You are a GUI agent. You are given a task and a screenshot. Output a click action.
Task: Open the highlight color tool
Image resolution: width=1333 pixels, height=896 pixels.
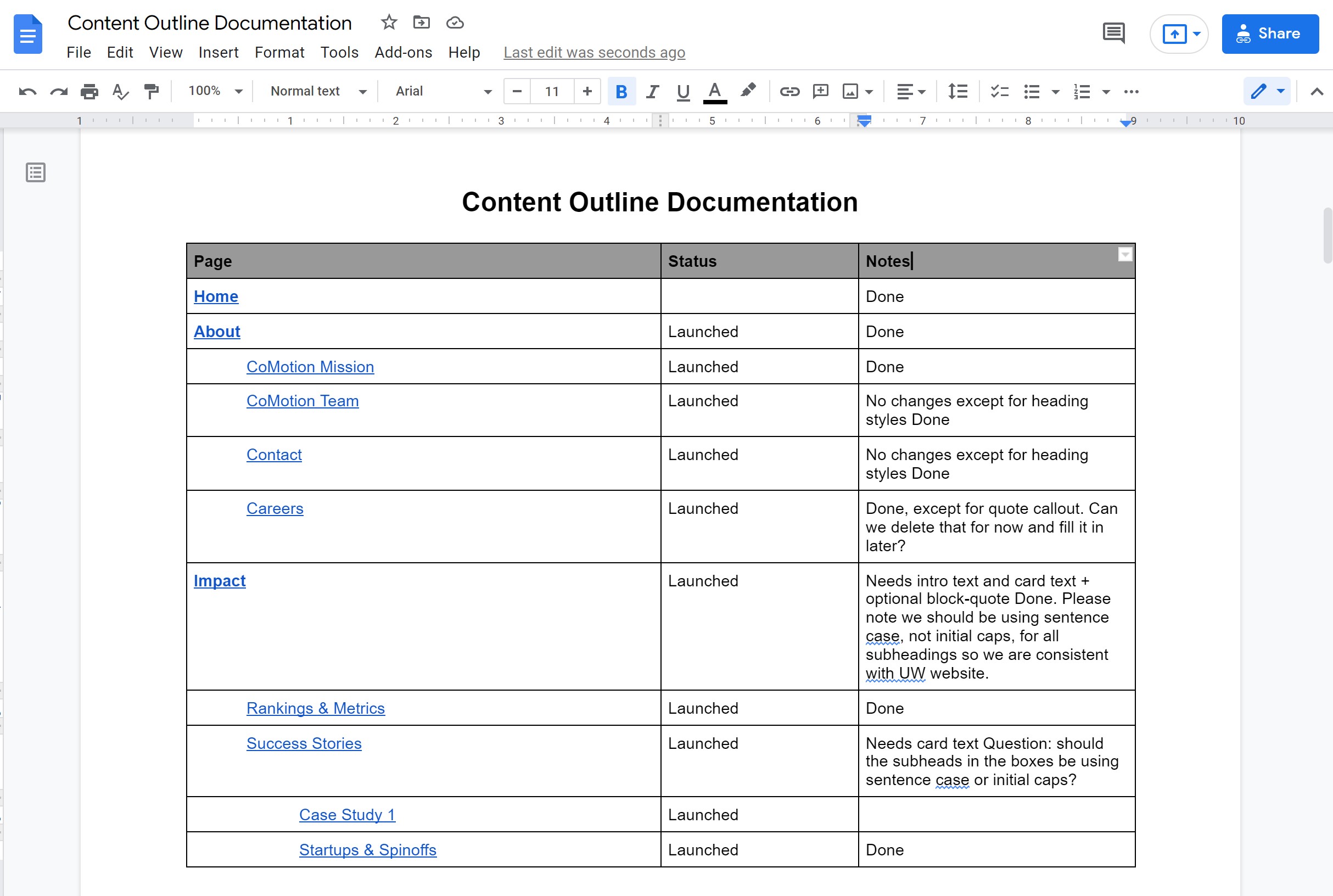pyautogui.click(x=748, y=90)
